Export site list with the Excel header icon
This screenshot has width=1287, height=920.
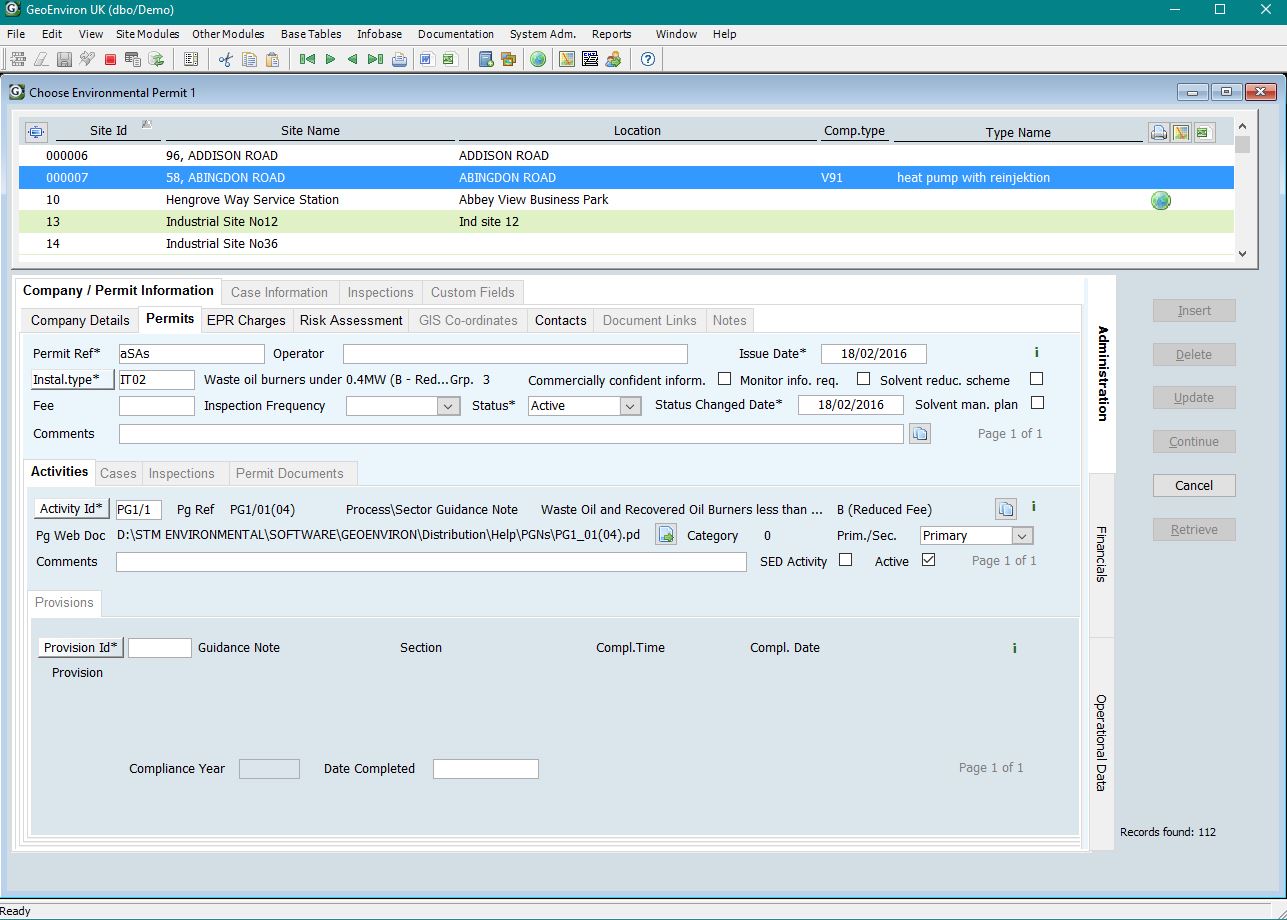pos(1203,132)
